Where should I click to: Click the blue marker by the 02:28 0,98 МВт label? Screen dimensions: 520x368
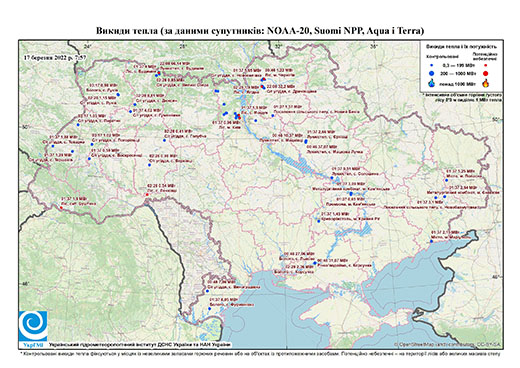[149, 164]
